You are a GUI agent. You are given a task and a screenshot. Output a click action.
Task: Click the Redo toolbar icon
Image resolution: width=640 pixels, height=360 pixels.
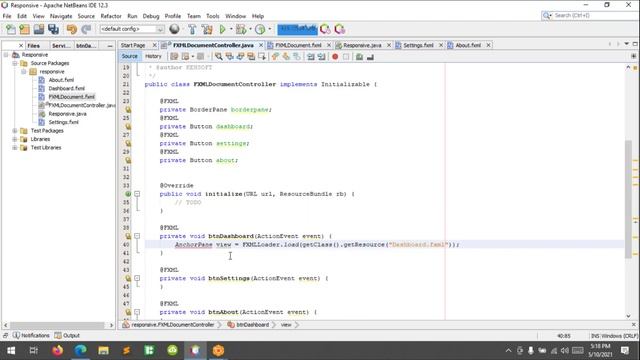point(86,29)
